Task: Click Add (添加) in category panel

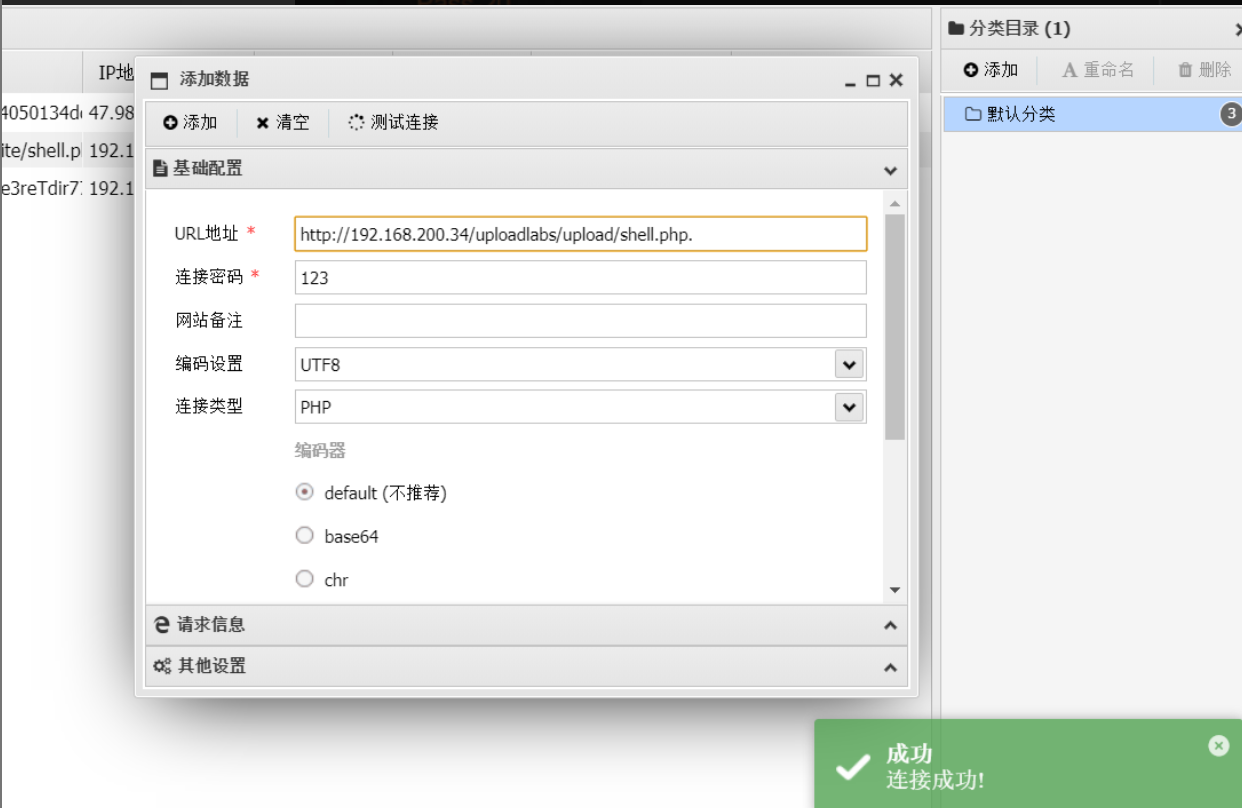Action: pyautogui.click(x=990, y=70)
